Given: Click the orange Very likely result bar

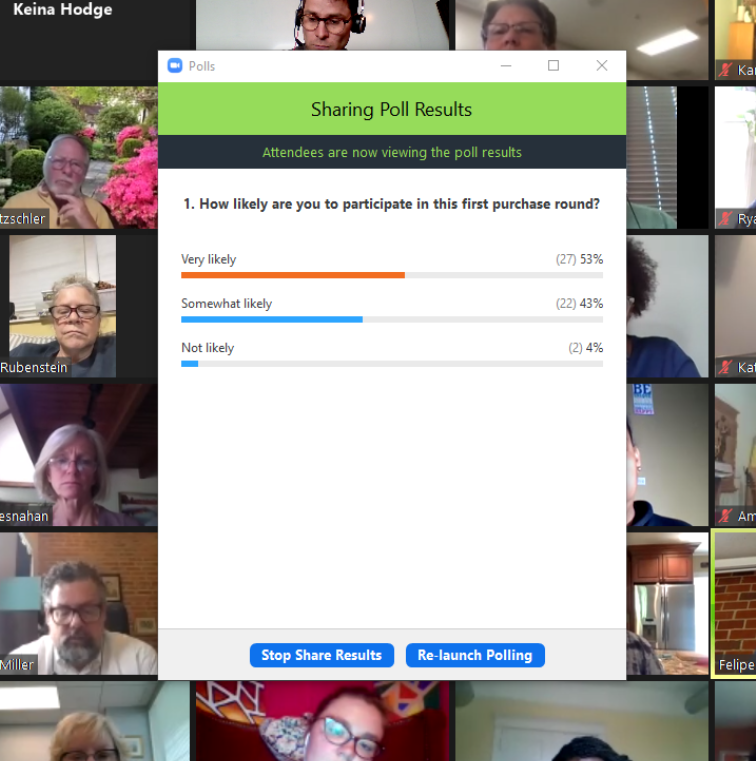Looking at the screenshot, I should (293, 275).
